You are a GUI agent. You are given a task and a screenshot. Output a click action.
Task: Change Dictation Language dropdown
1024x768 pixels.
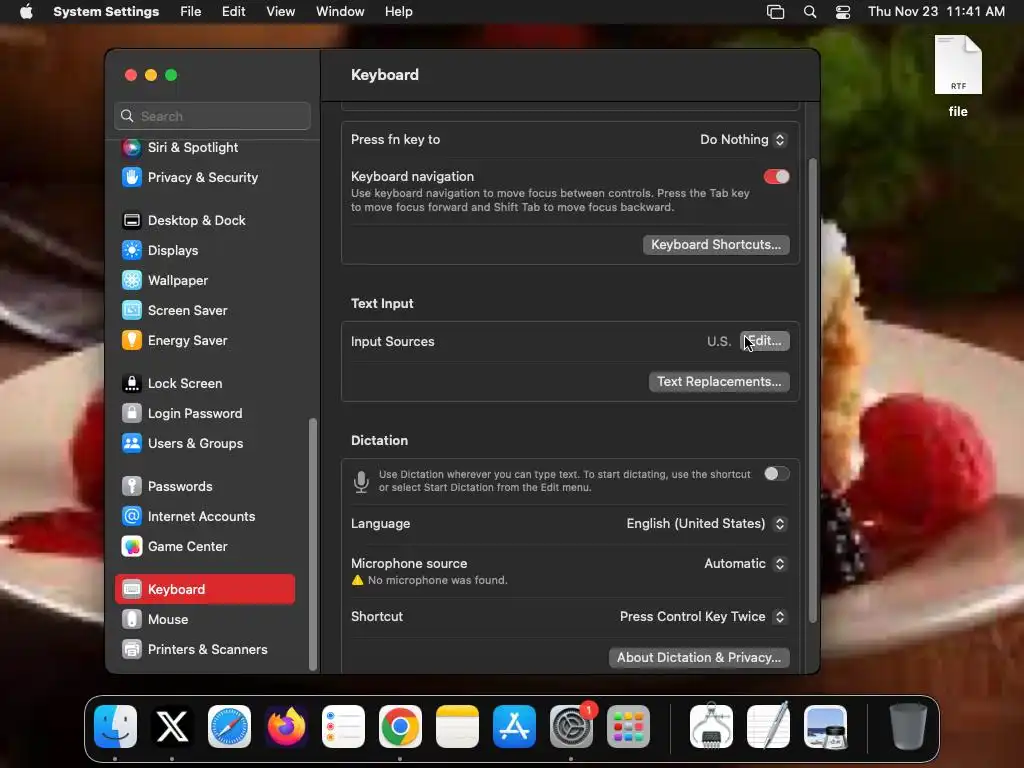click(706, 524)
